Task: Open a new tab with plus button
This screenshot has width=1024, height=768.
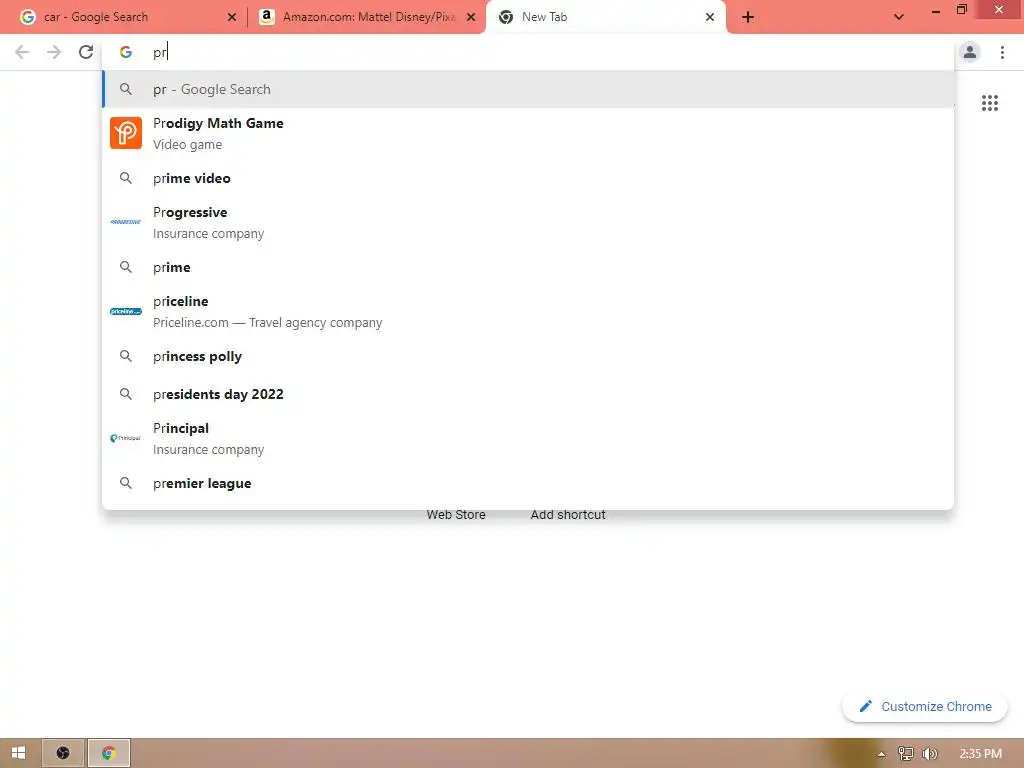Action: tap(748, 17)
